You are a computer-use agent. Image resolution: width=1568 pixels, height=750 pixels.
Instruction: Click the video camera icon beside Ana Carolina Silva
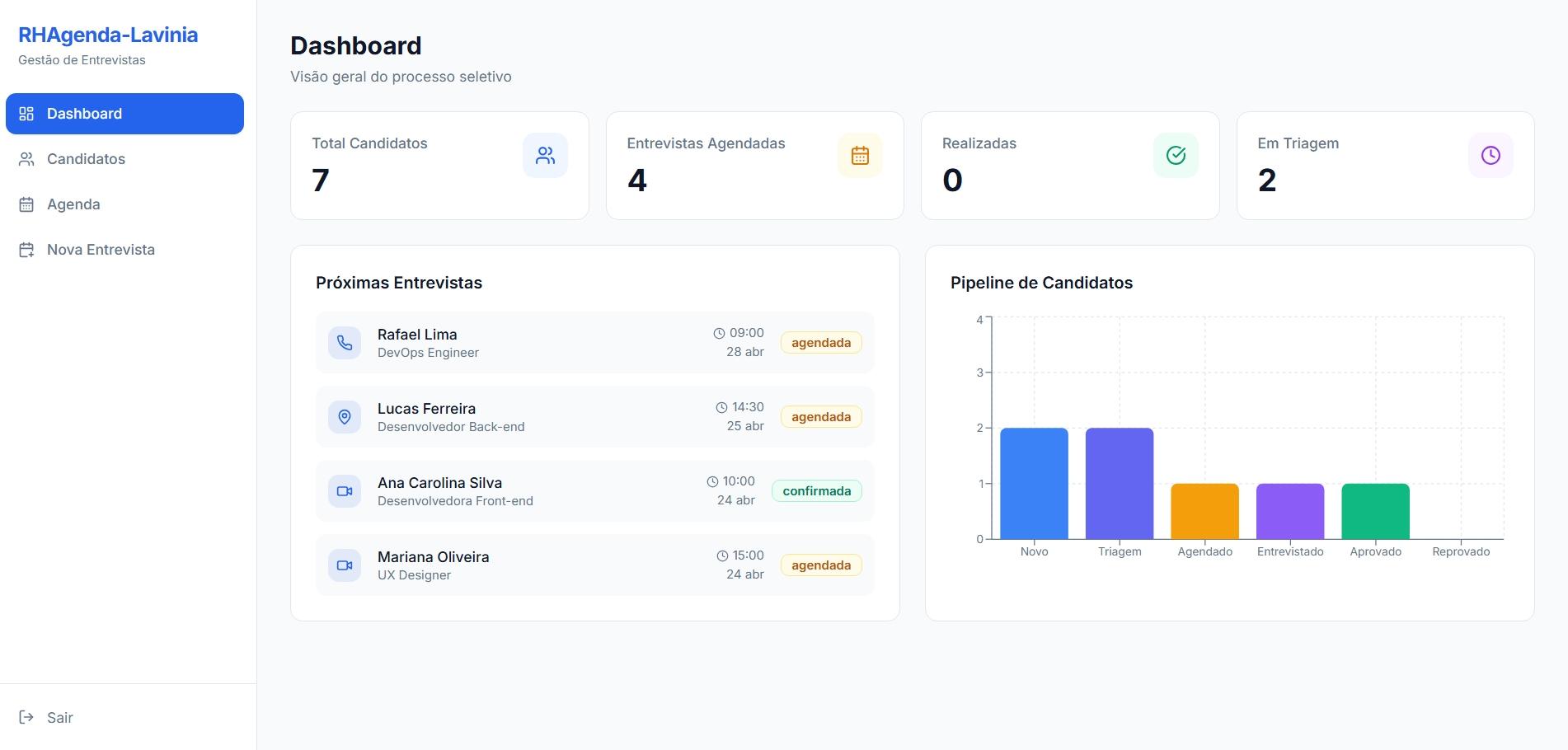click(x=345, y=491)
